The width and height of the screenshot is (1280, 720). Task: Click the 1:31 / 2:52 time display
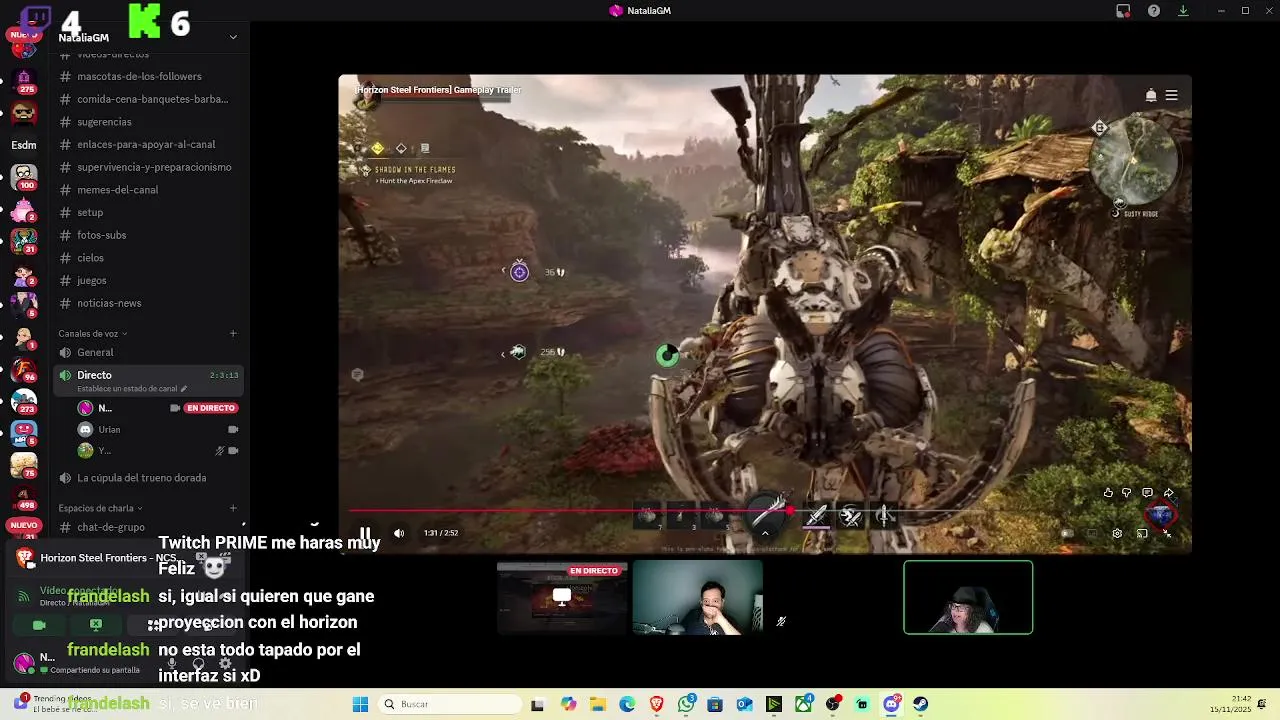441,533
